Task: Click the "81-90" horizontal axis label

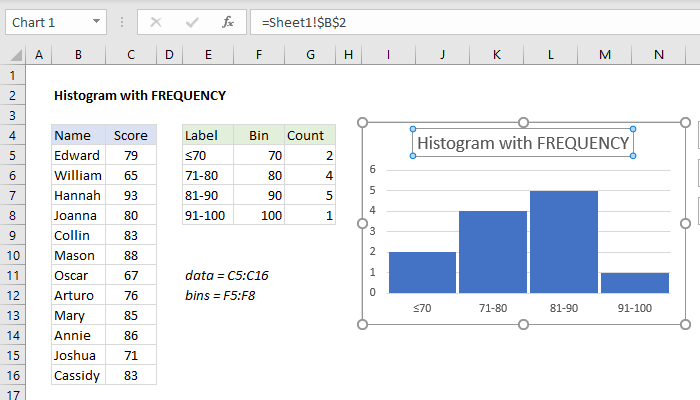Action: (x=564, y=308)
